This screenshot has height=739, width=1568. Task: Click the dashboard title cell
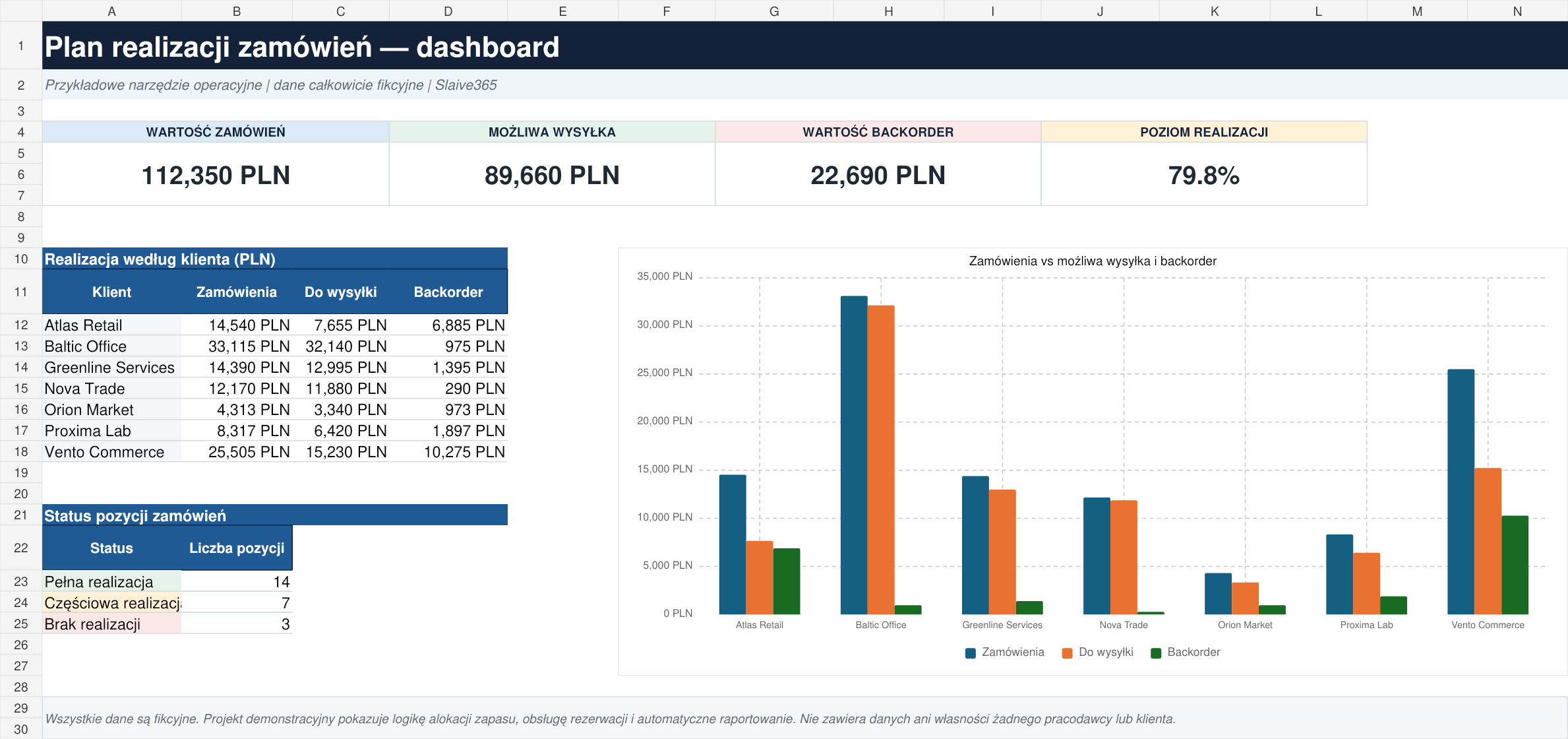coord(804,46)
